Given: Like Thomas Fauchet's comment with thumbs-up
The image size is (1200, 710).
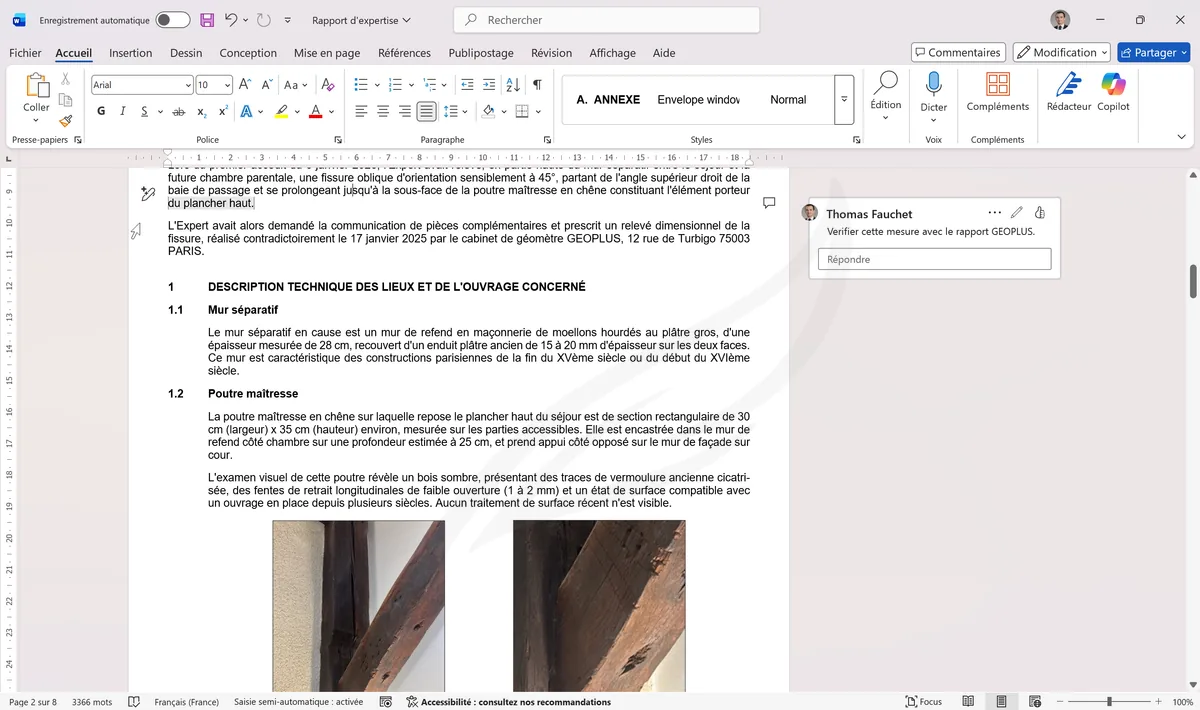Looking at the screenshot, I should [x=1039, y=212].
